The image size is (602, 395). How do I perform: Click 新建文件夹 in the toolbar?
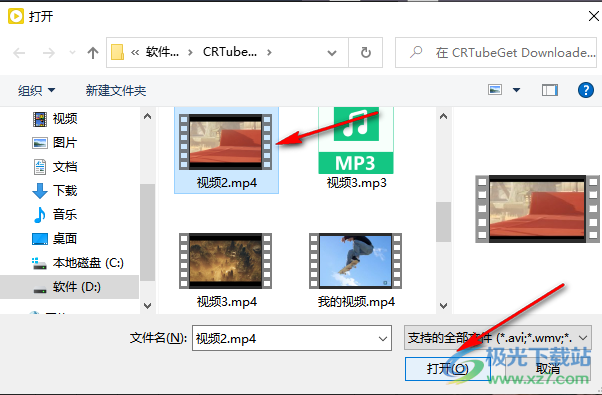[x=116, y=91]
